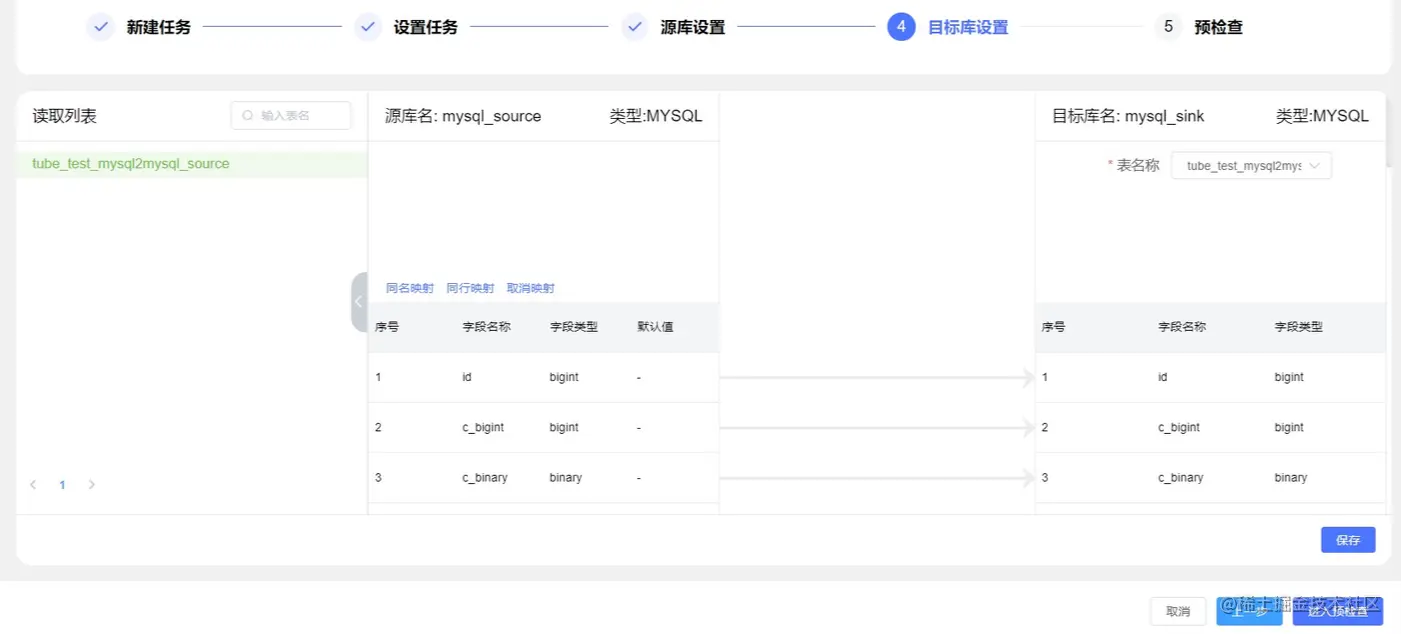Open the 目标库设置 step label

[968, 28]
